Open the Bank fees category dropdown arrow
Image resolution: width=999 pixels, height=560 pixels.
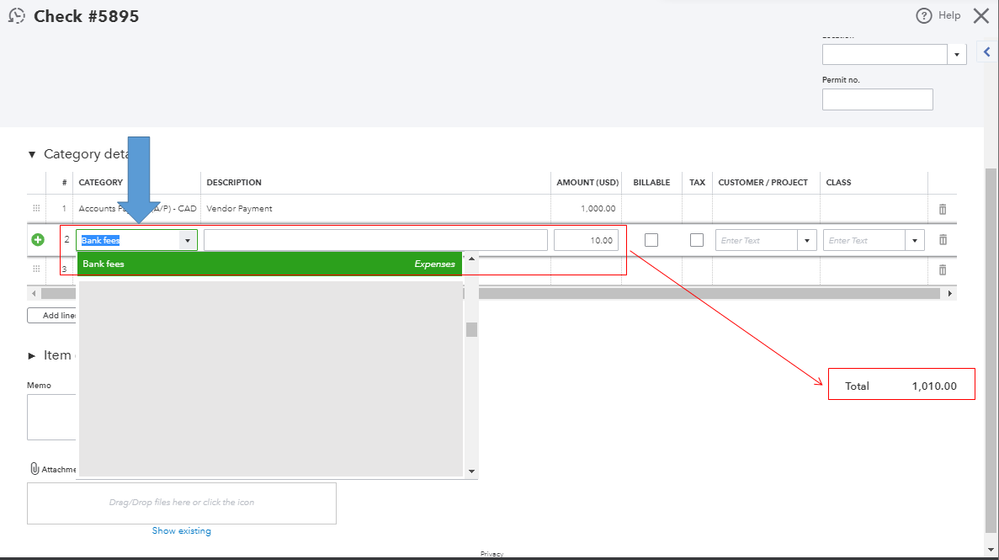coord(187,240)
